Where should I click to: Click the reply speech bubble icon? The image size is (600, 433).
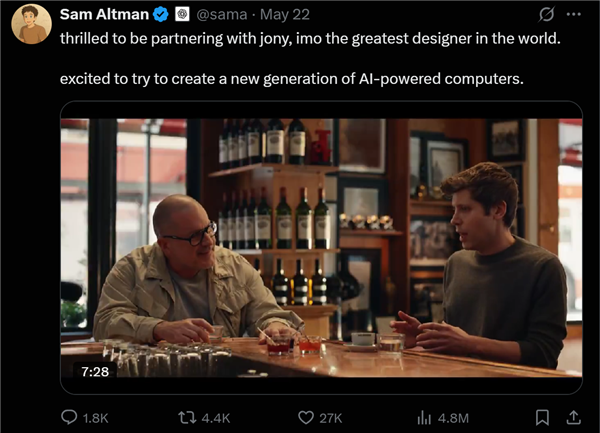click(70, 417)
